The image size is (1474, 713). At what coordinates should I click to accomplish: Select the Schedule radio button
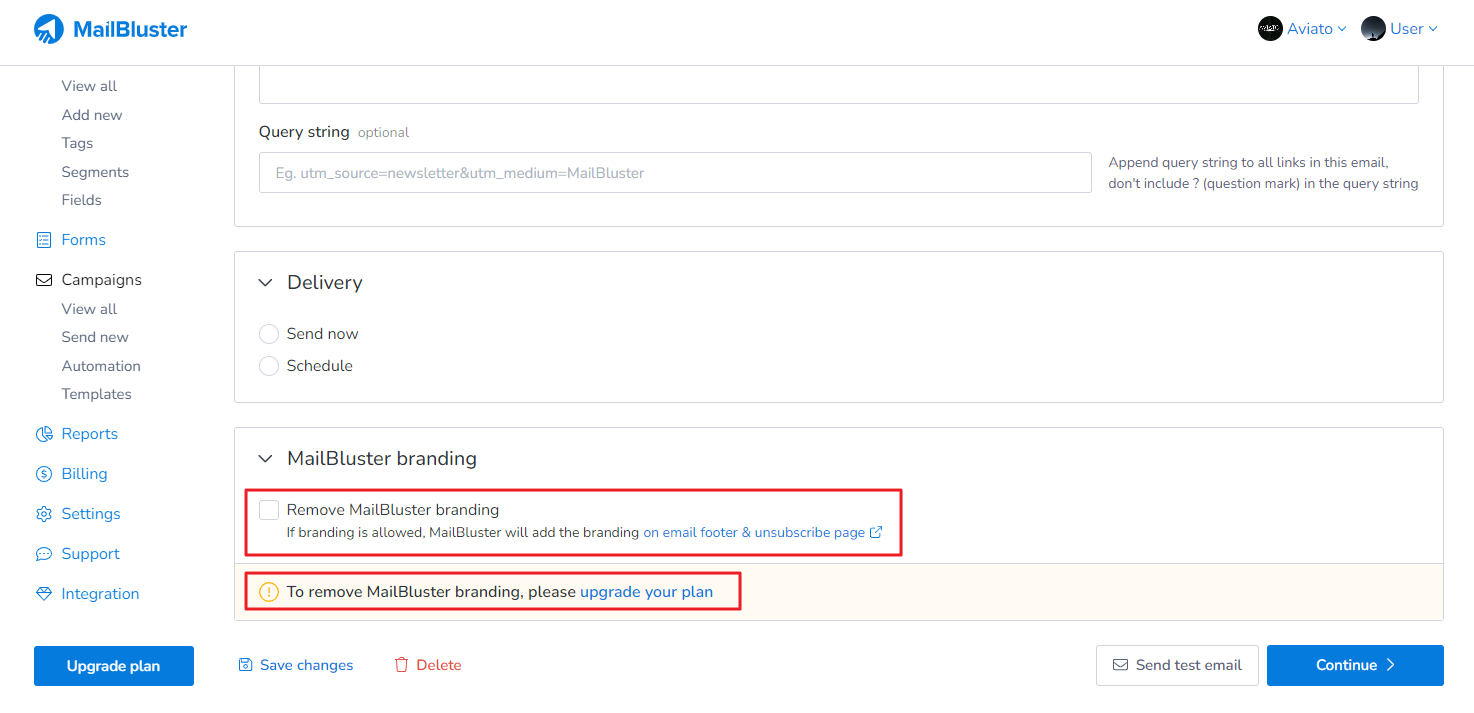(269, 366)
